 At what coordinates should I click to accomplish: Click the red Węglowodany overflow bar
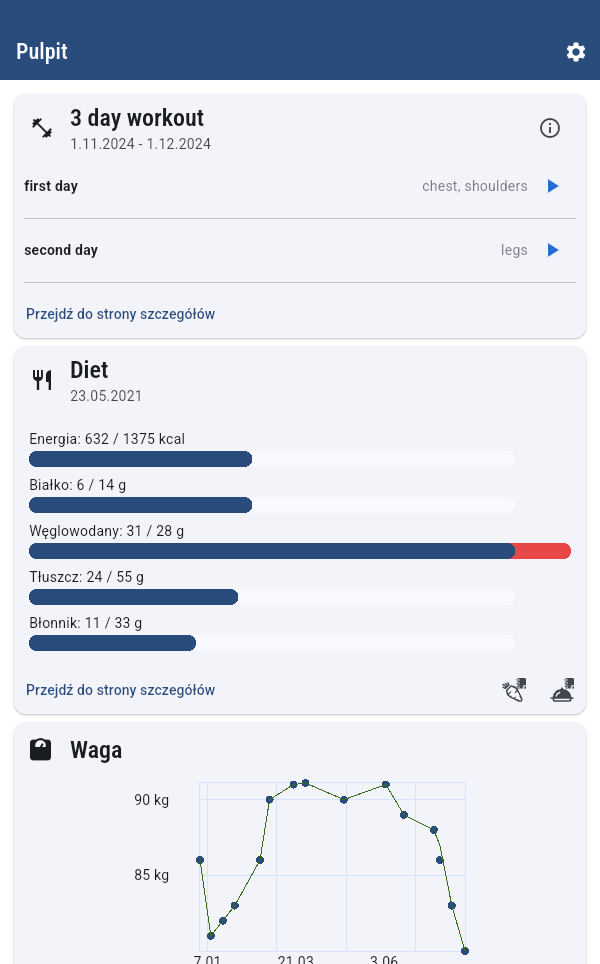(543, 551)
